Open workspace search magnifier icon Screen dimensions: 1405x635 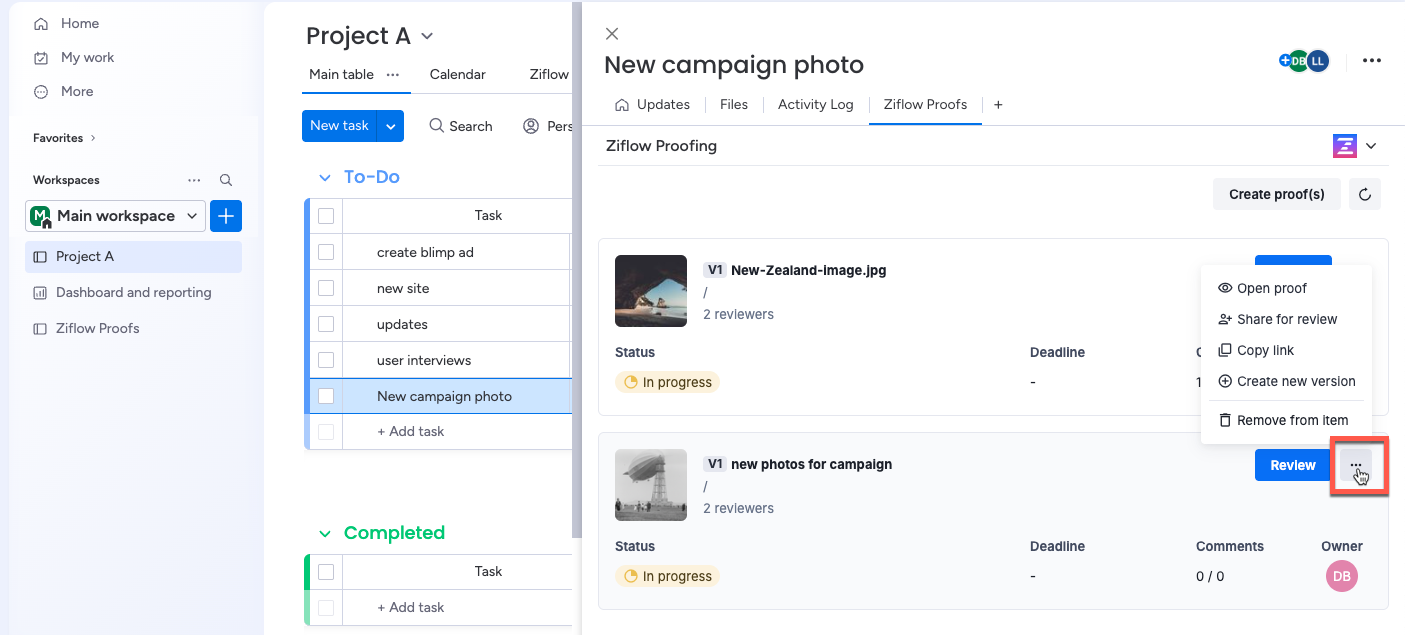coord(226,180)
